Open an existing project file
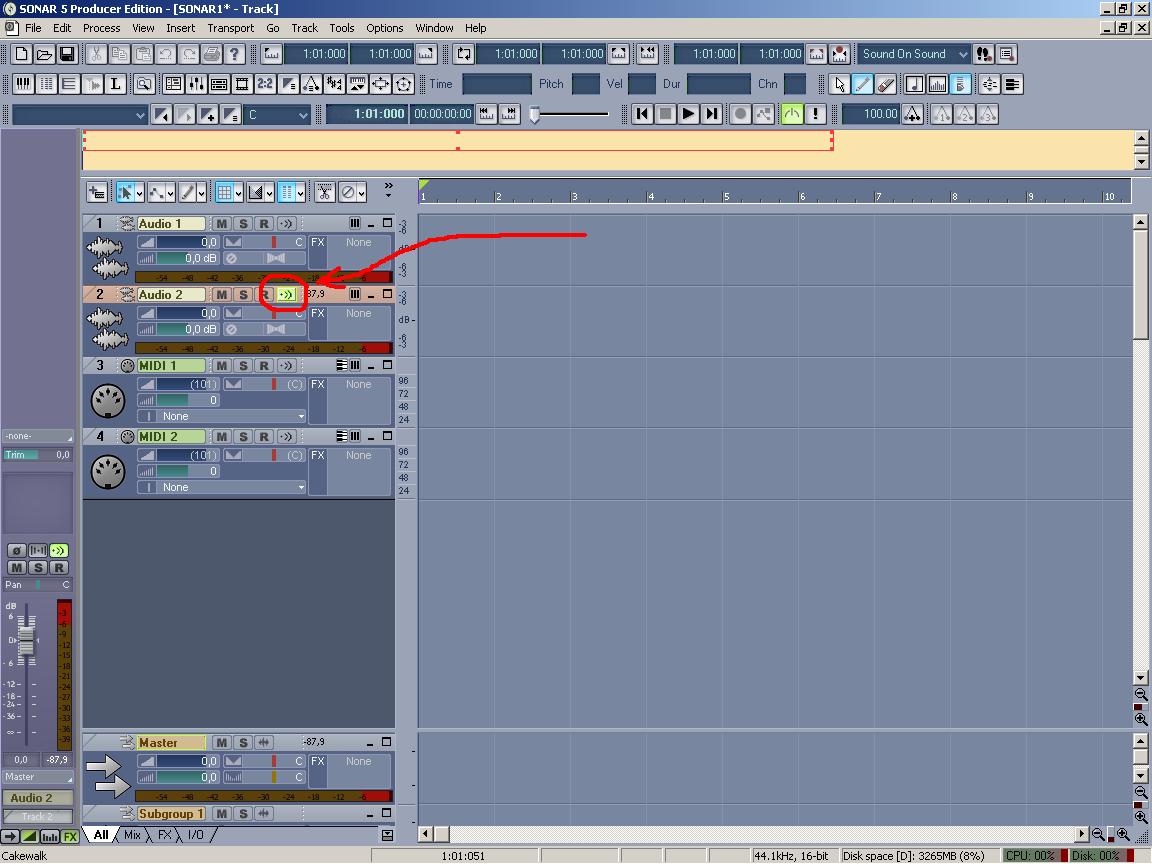Viewport: 1152px width, 864px height. tap(44, 54)
